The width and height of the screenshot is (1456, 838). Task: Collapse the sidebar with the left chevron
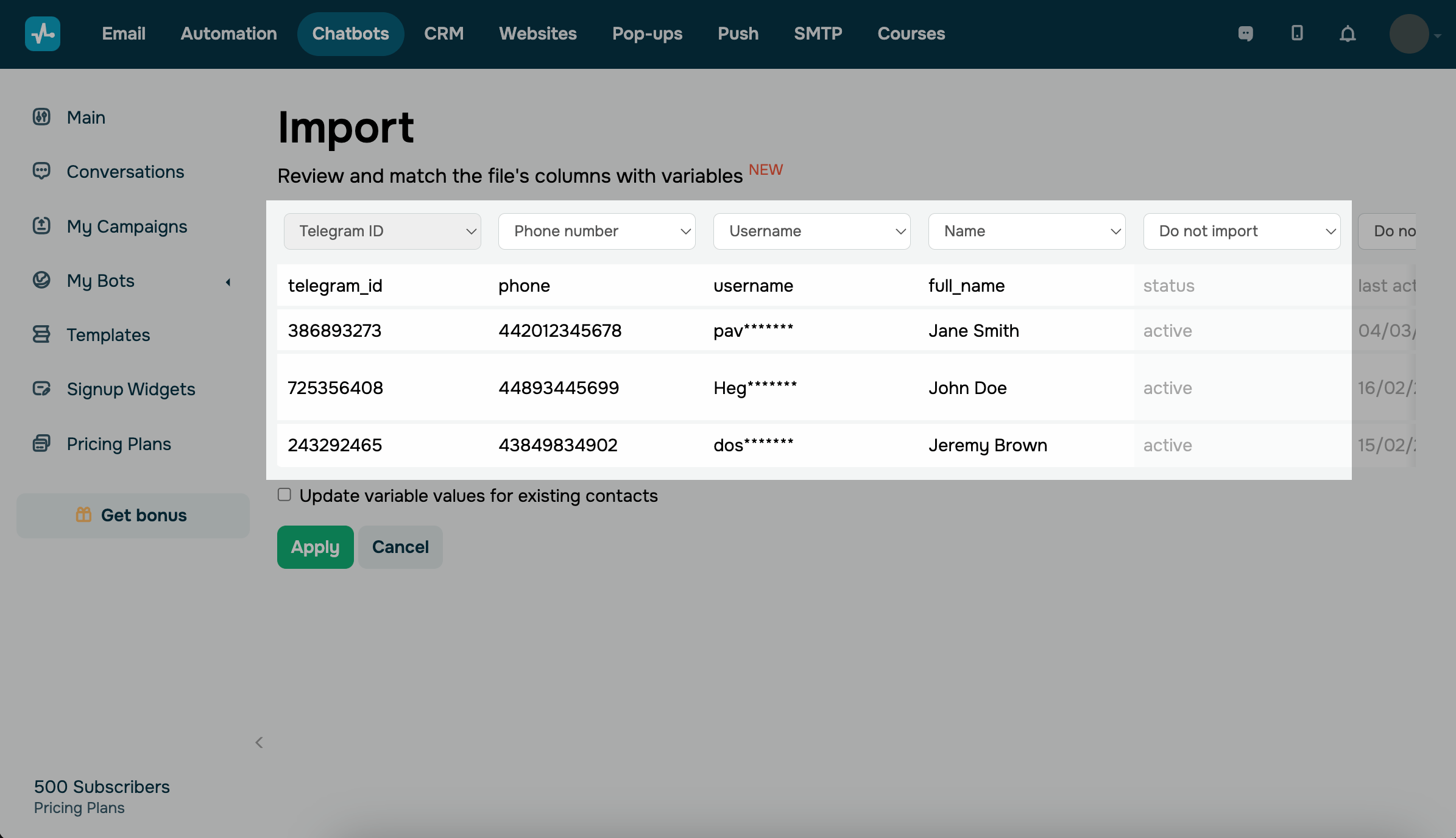[259, 742]
